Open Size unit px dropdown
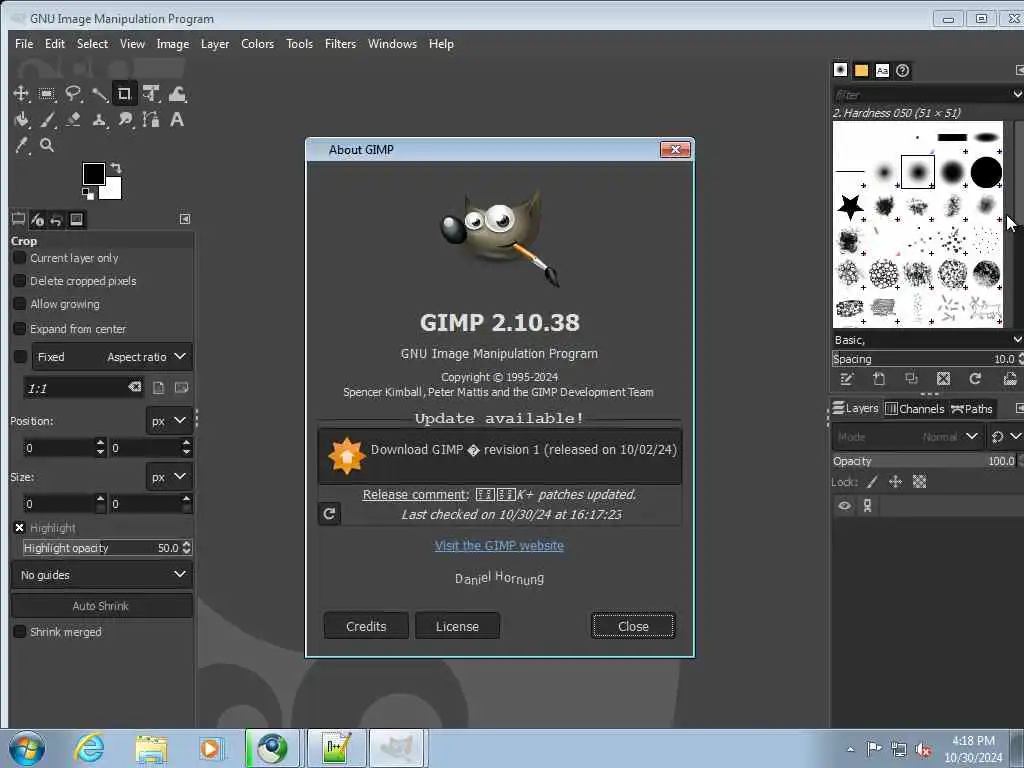The height and width of the screenshot is (768, 1024). [x=168, y=477]
